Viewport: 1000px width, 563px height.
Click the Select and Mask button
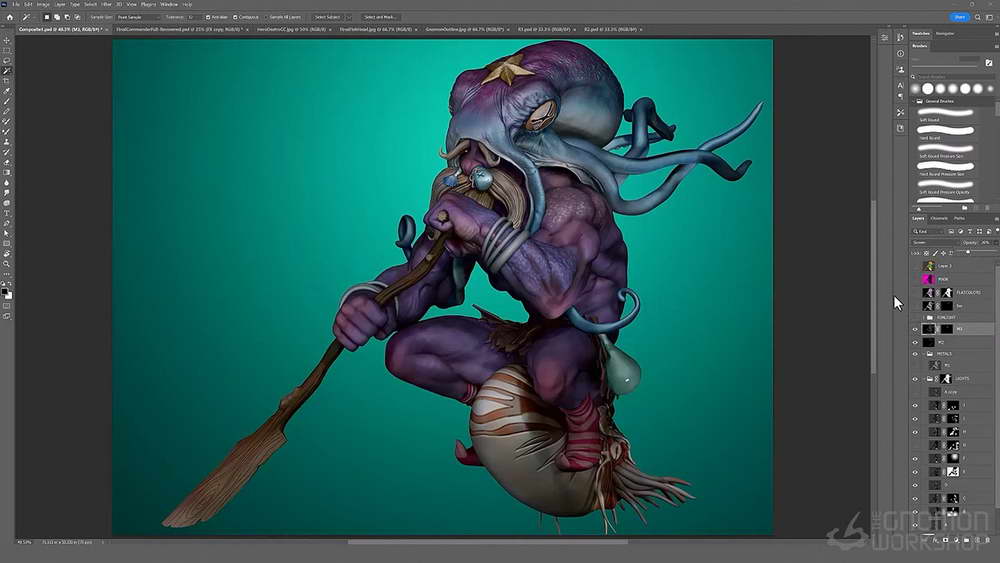tap(380, 17)
